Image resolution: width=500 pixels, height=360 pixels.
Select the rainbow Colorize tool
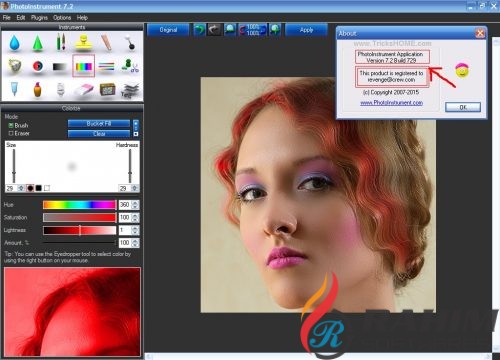84,66
